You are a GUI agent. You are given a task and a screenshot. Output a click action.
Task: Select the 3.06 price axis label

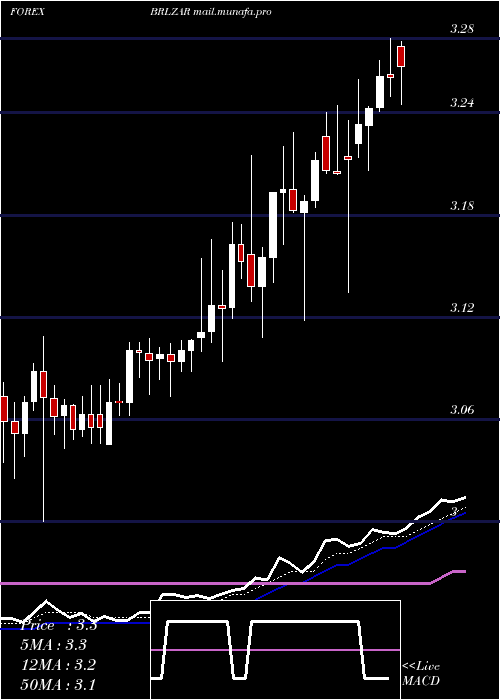462,410
